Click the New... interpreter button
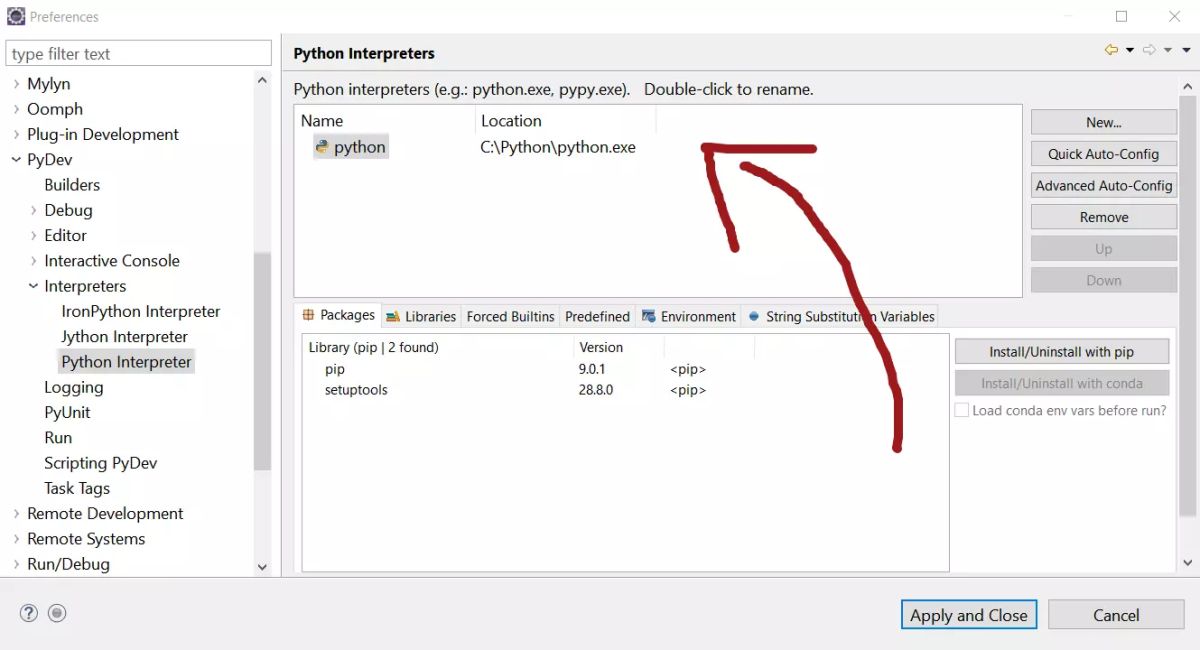 point(1103,122)
